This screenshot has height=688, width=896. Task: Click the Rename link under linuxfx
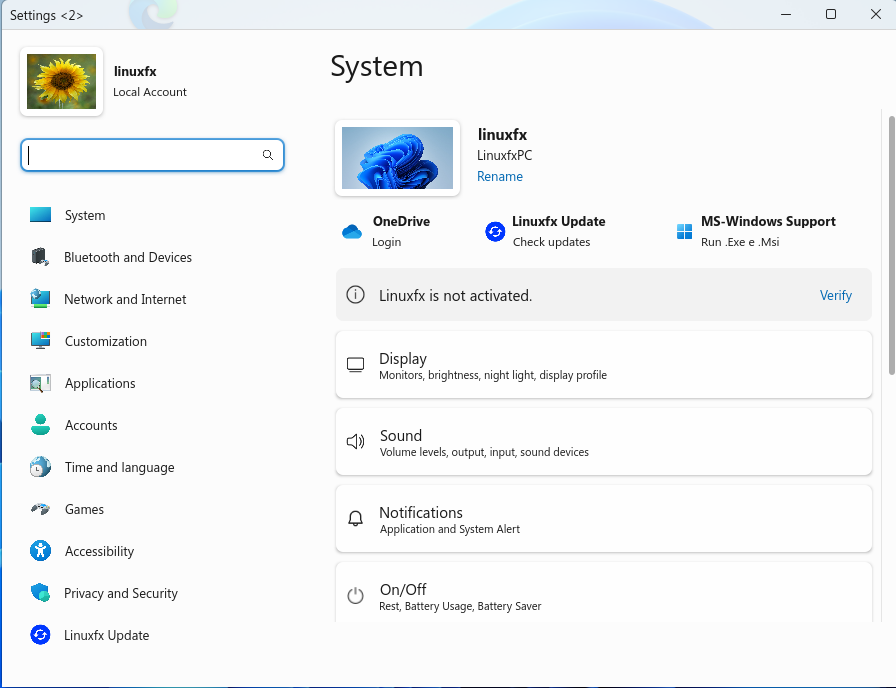500,176
